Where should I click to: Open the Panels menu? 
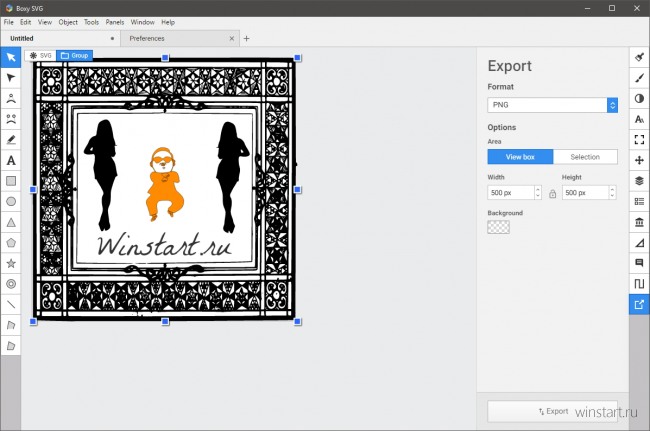coord(115,22)
